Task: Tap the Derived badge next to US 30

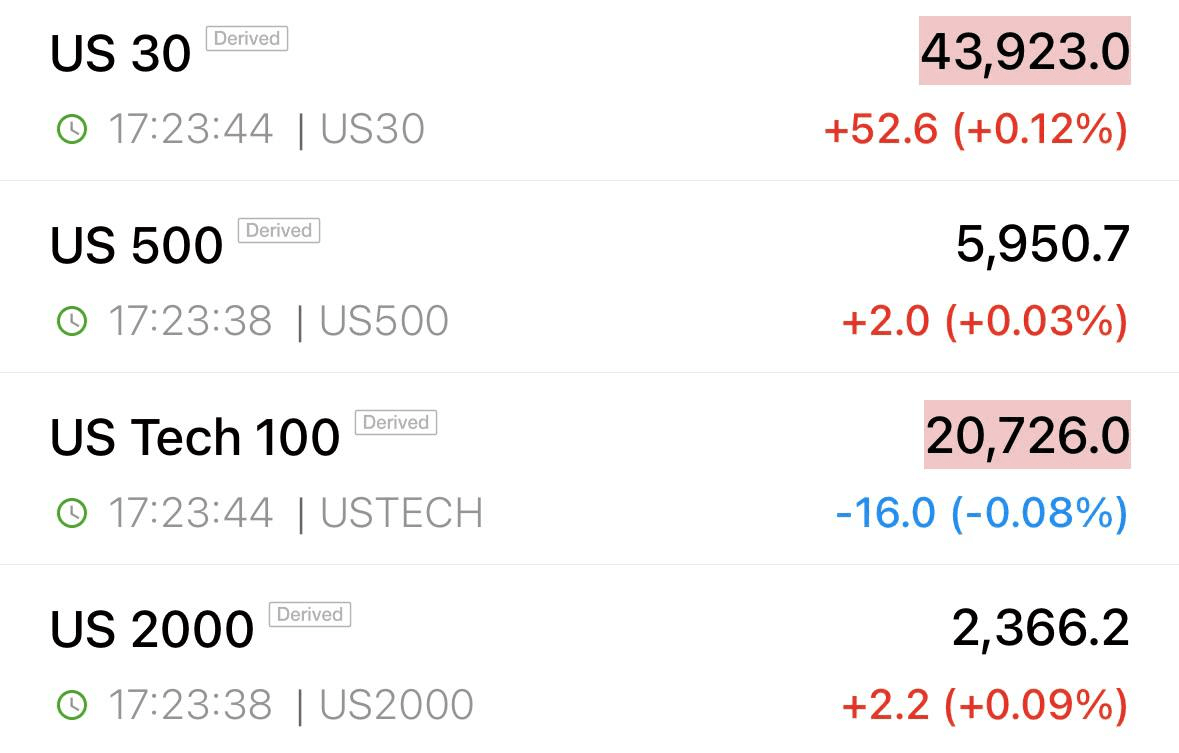Action: tap(247, 38)
